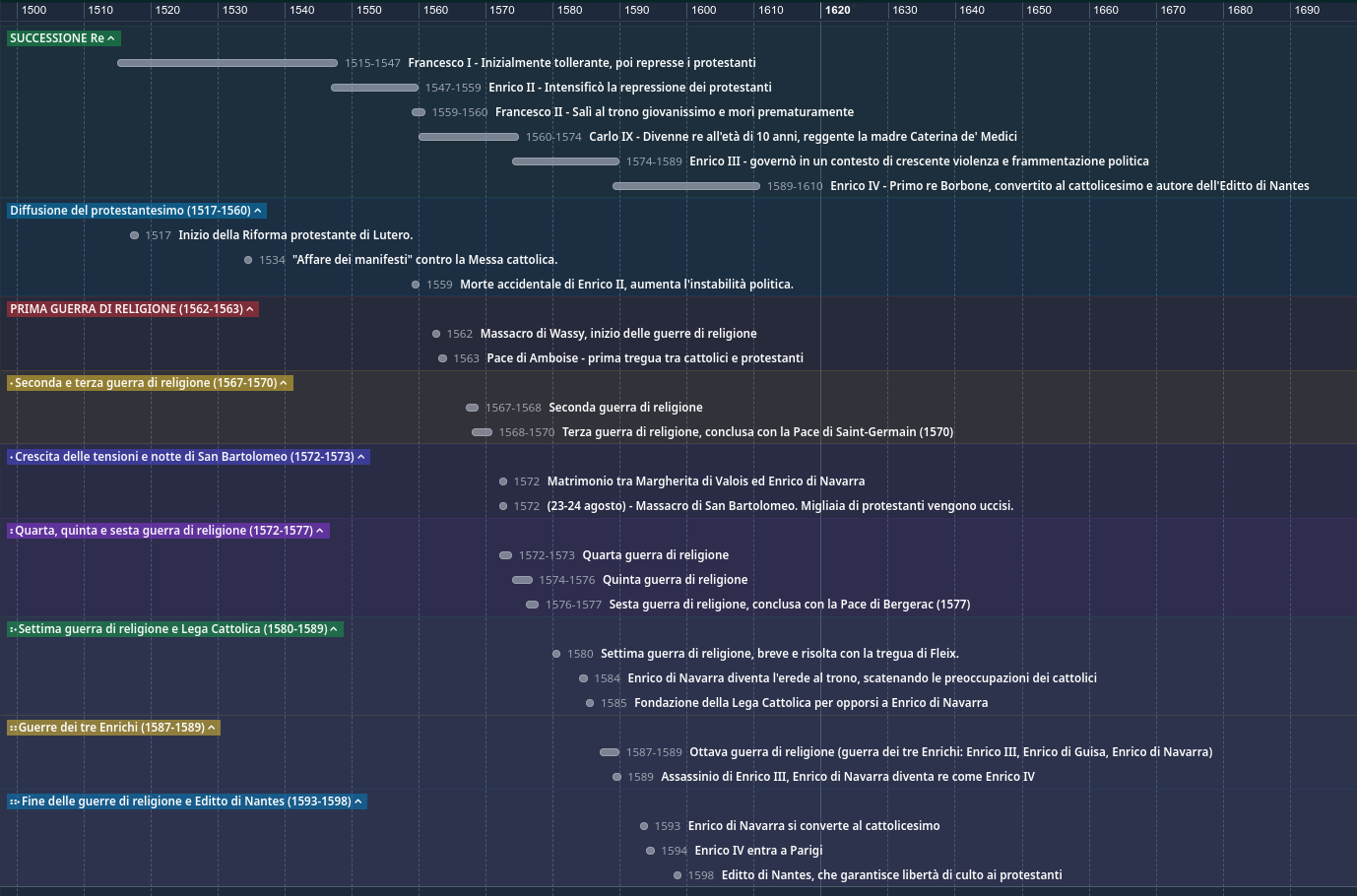Open 'Editto di Nantes, che garantisce libertà' text
The image size is (1357, 896).
pos(891,875)
